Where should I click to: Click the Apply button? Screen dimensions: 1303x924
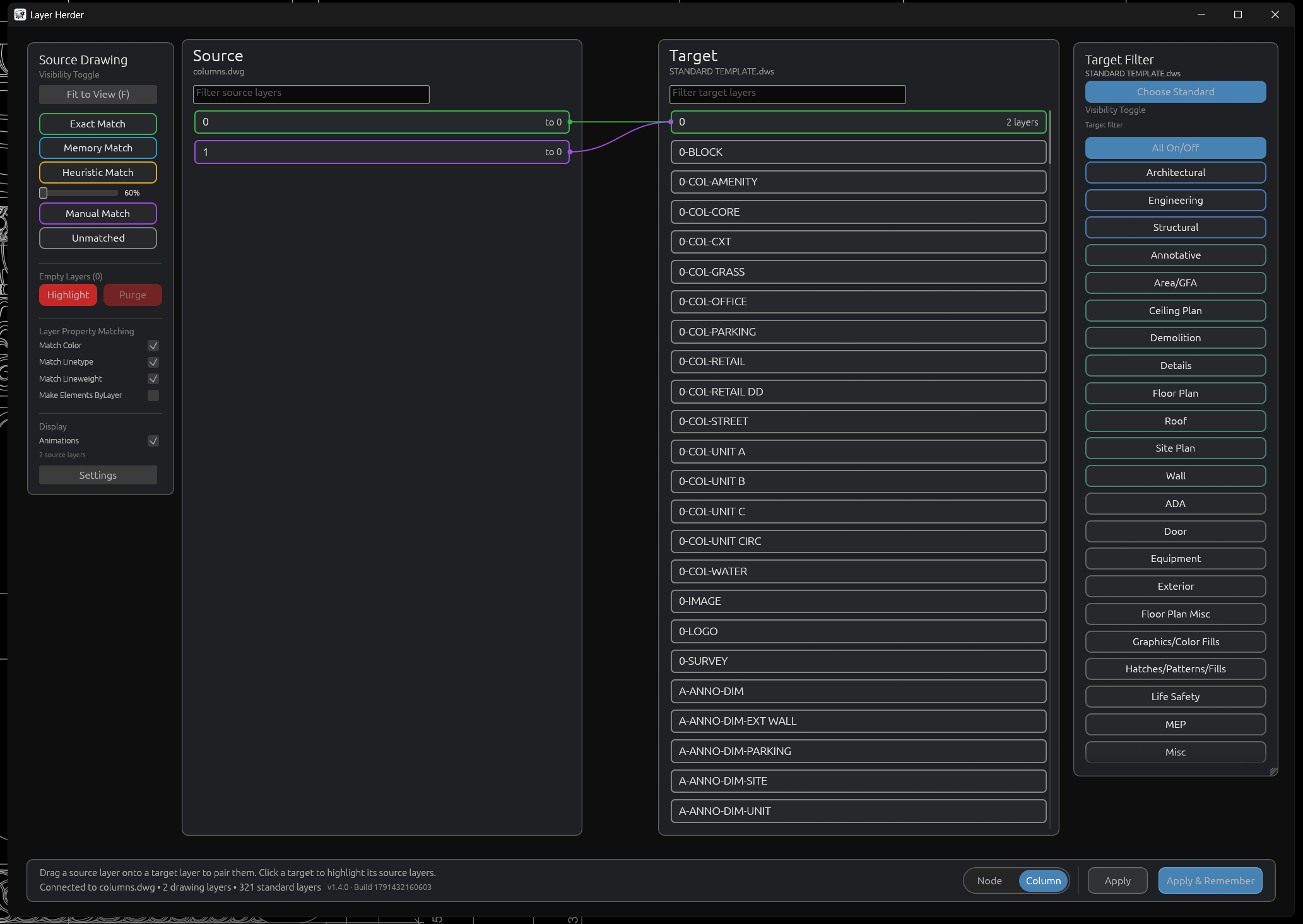(x=1117, y=880)
